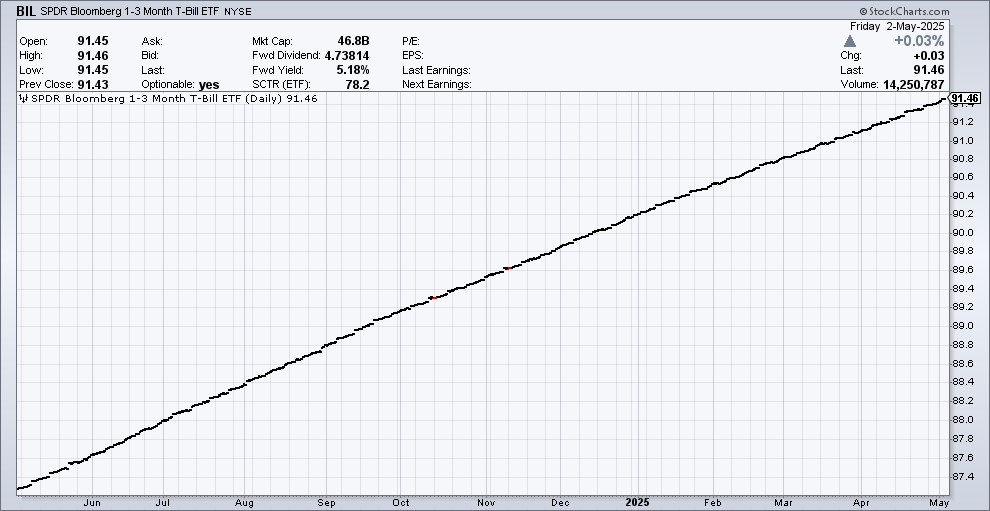Click the 89.6 price axis label
This screenshot has height=511, width=990.
[x=962, y=270]
